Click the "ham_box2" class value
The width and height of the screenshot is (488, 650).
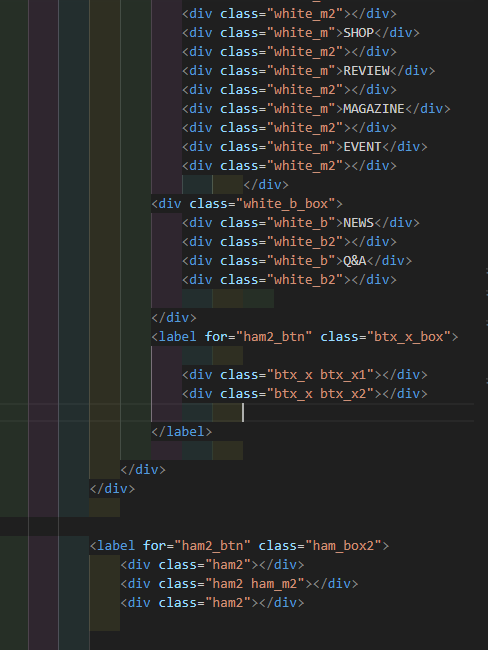click(343, 546)
